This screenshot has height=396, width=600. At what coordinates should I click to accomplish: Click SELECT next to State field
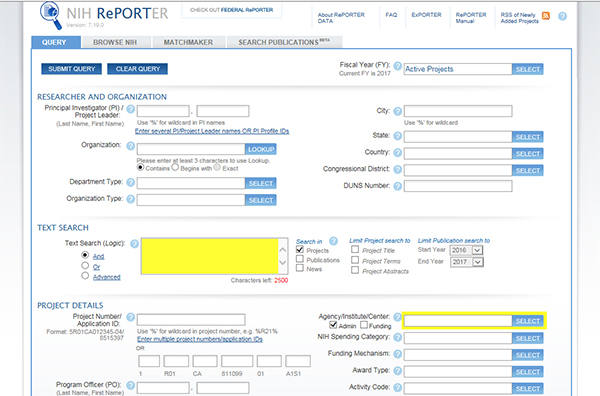pos(527,137)
